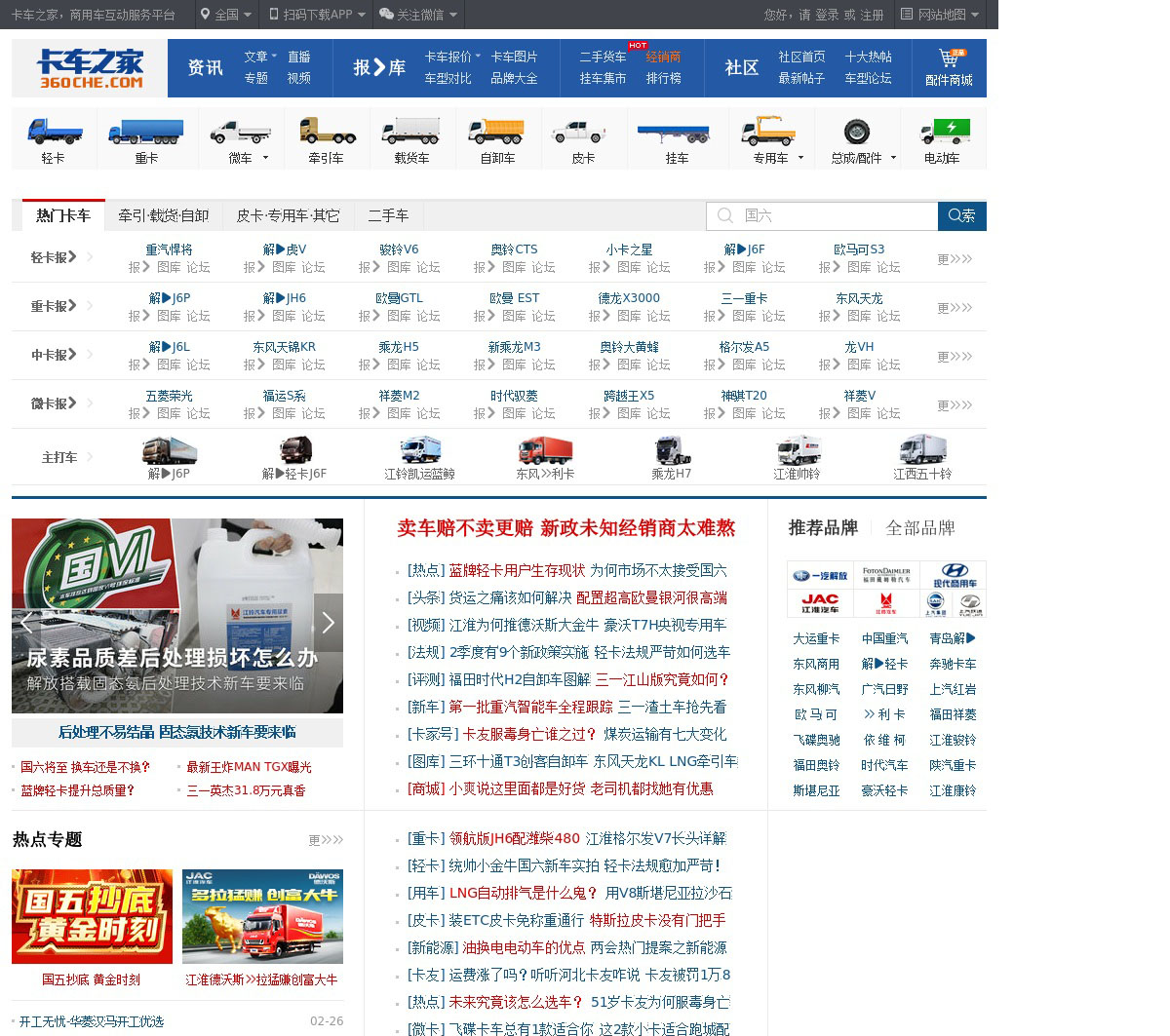Expand more 重卡报价 row models
The height and width of the screenshot is (1036, 1170).
[x=955, y=308]
